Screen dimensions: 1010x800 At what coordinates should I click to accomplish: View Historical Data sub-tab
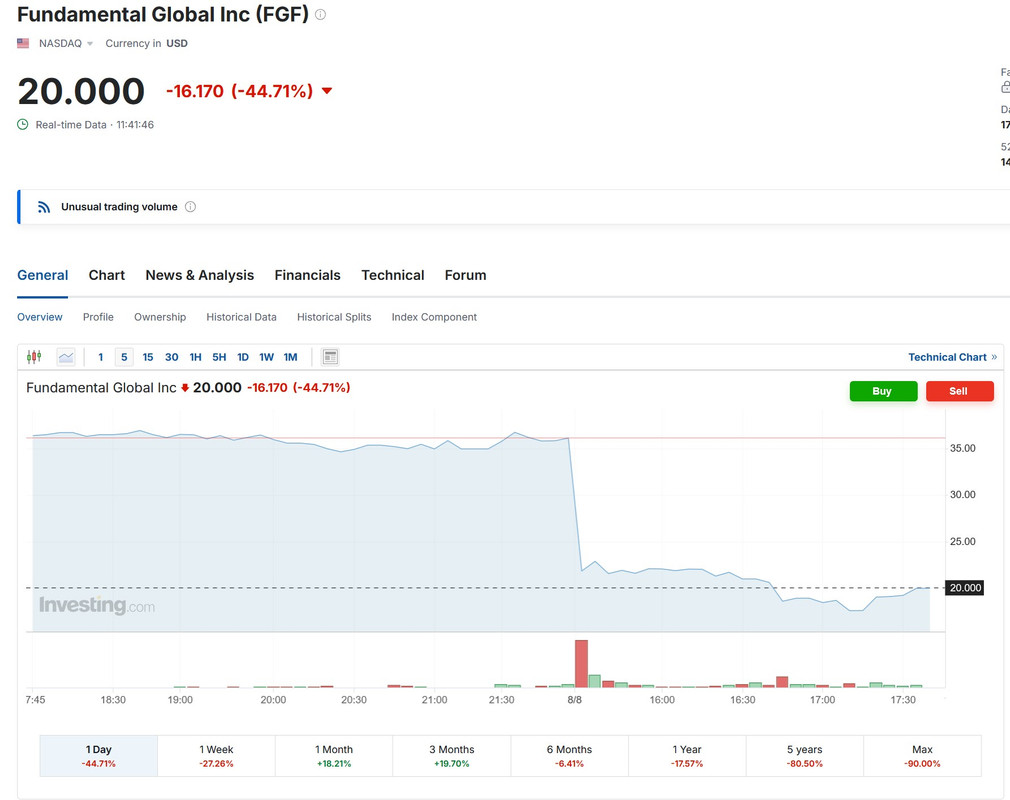242,317
